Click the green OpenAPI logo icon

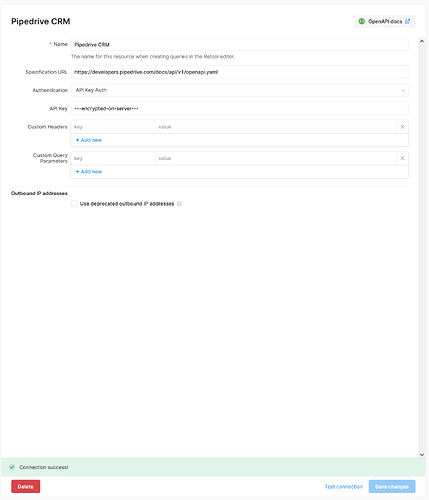pos(362,21)
